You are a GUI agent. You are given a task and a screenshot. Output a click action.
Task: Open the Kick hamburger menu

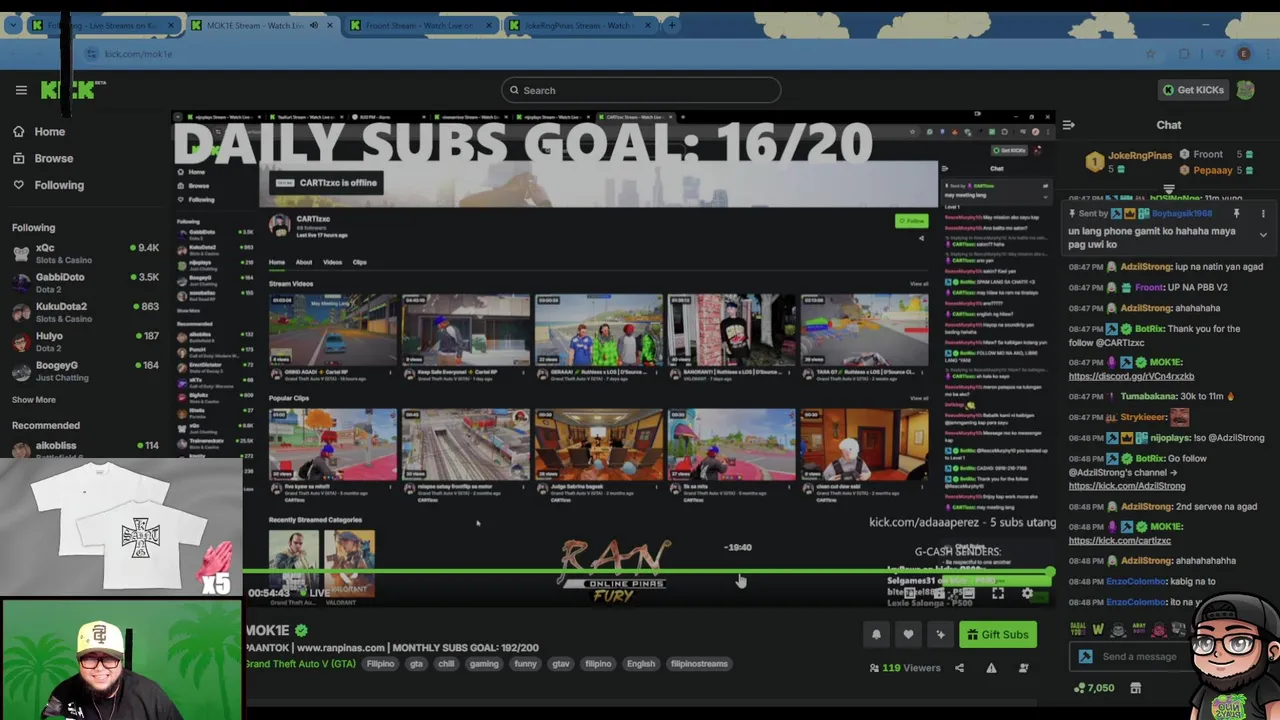pyautogui.click(x=21, y=90)
